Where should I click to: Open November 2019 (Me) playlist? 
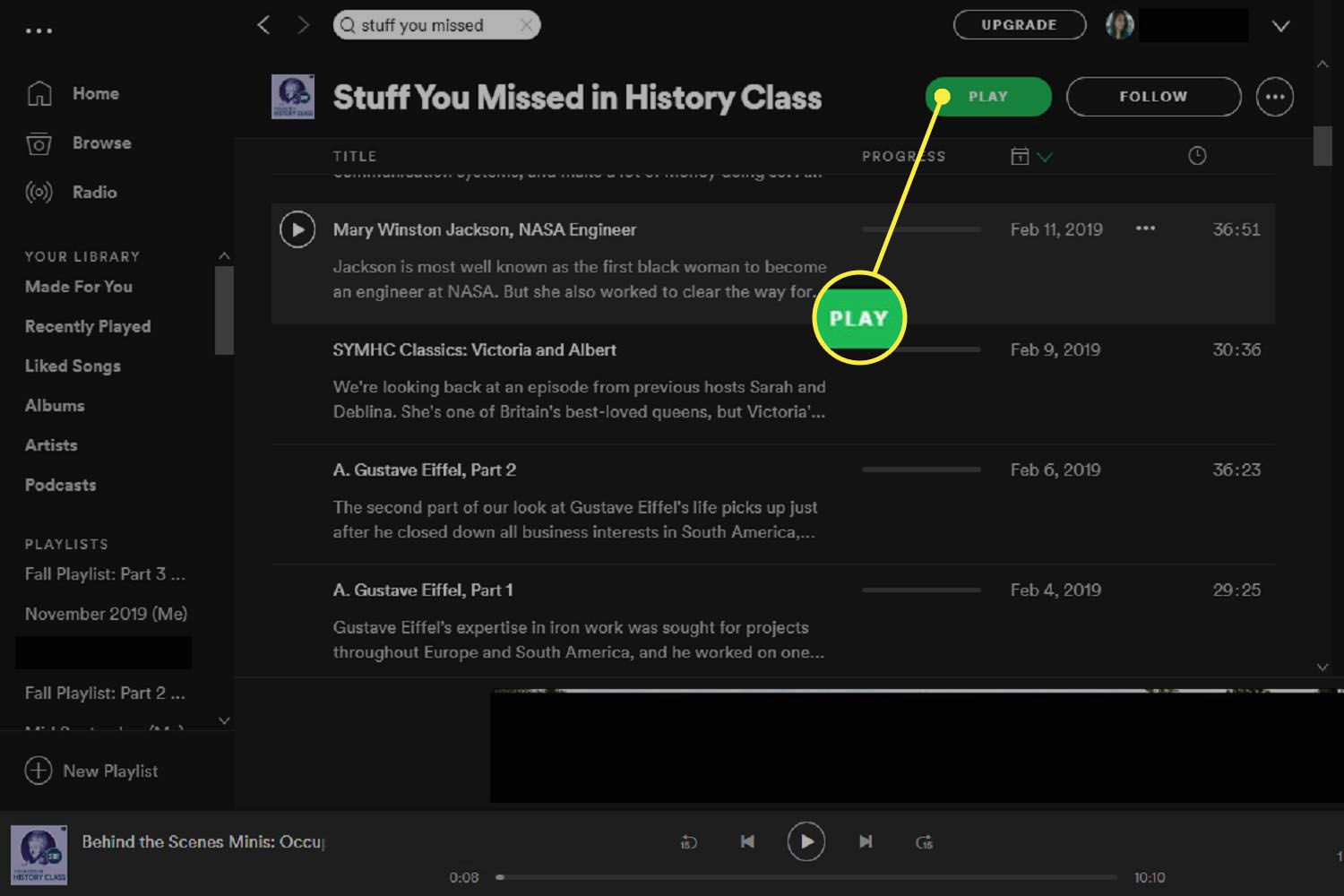pos(106,614)
